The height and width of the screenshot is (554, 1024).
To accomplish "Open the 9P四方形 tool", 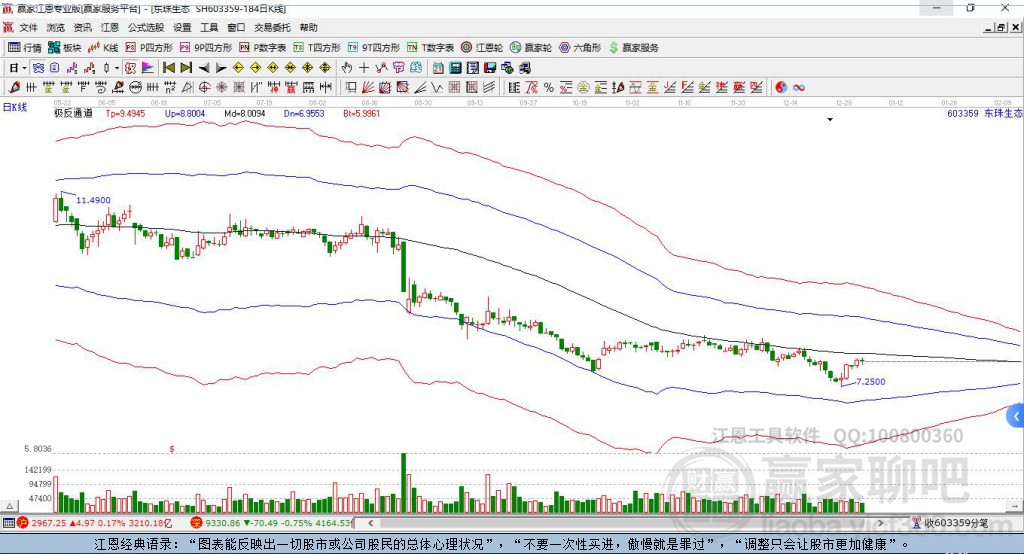I will tap(206, 48).
